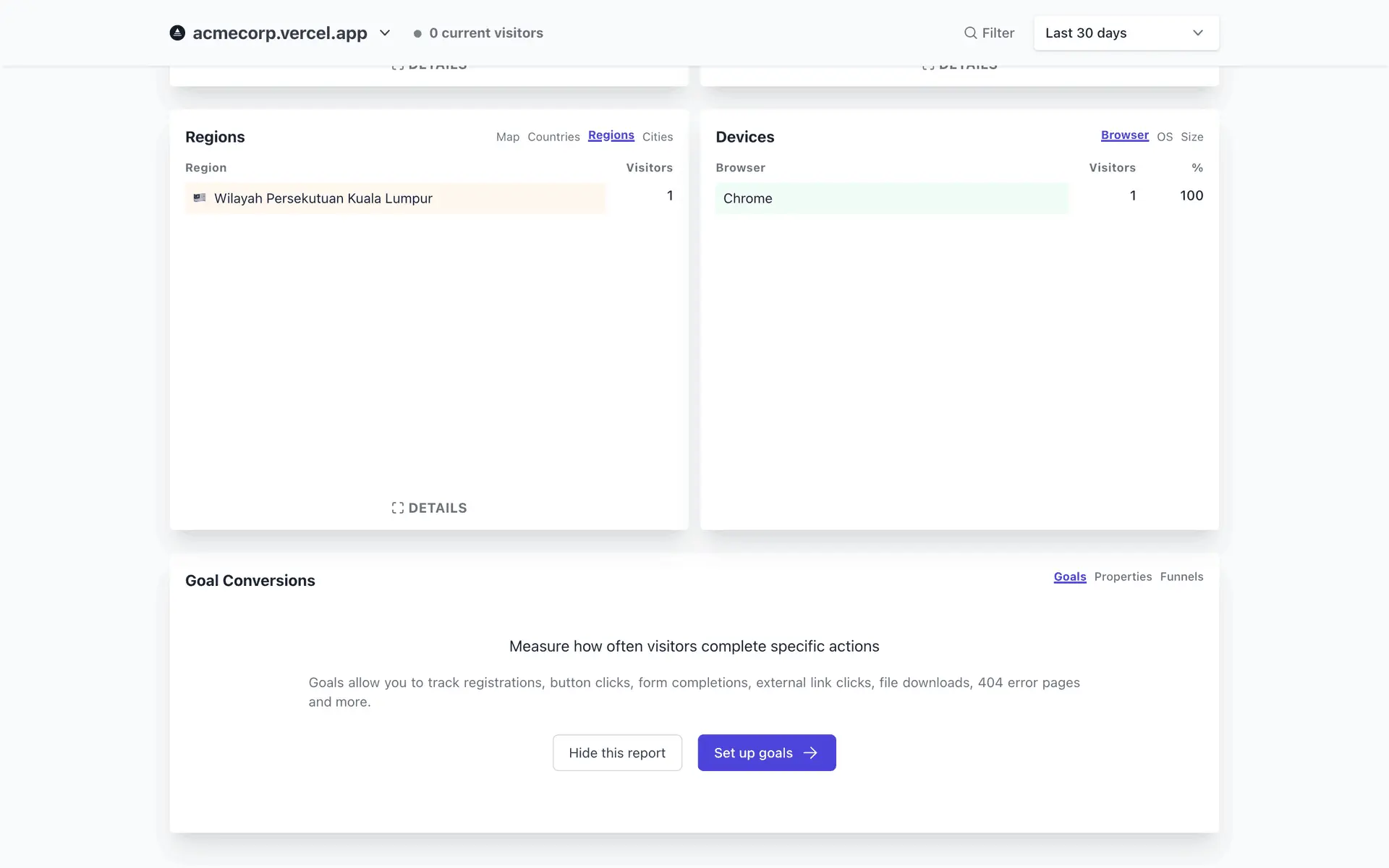Switch to the Countries tab

tap(553, 137)
